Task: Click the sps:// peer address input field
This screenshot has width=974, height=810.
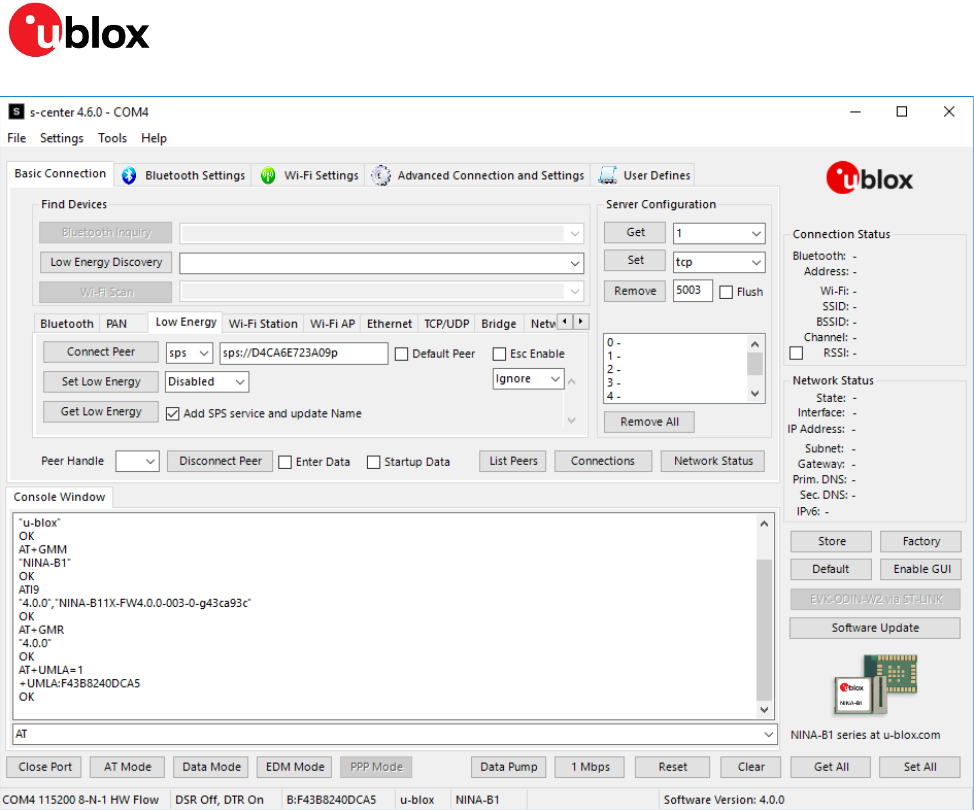Action: (x=304, y=353)
